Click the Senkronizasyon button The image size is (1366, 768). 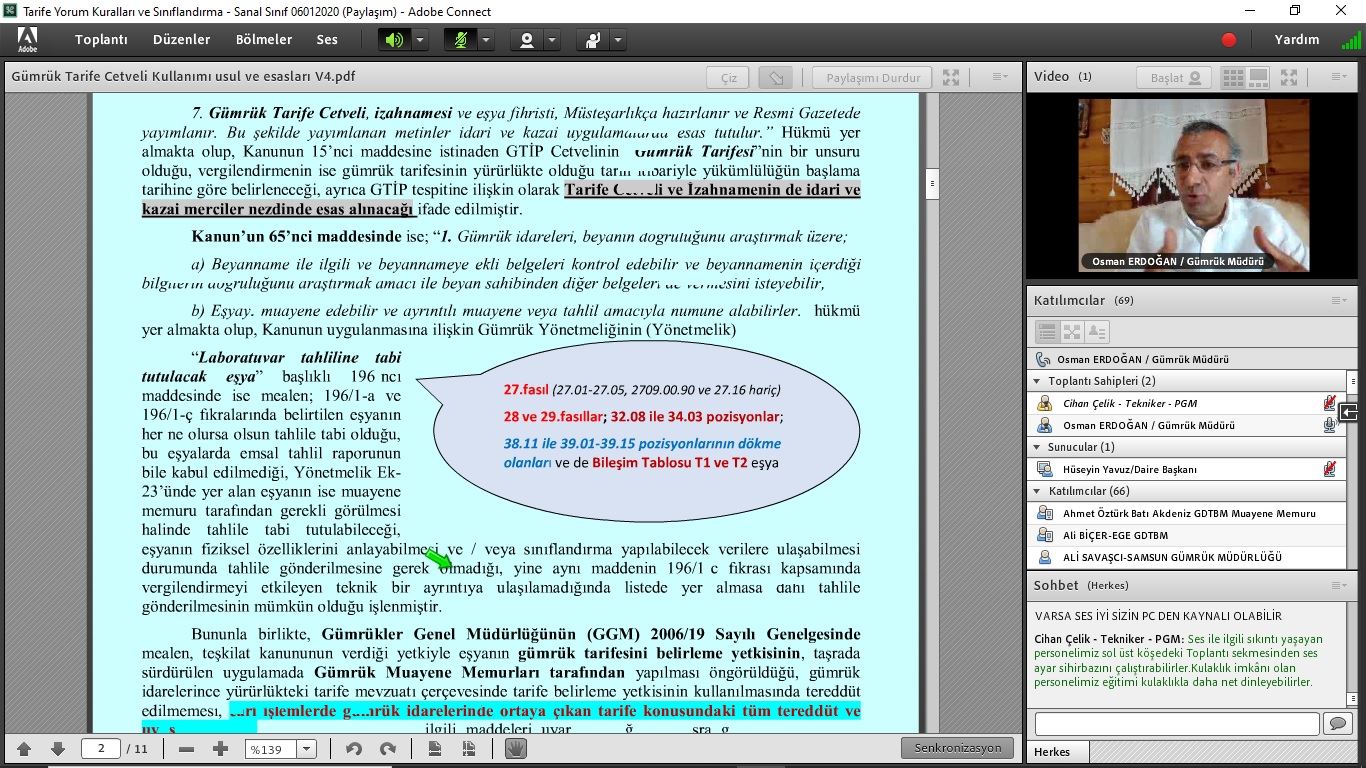pyautogui.click(x=957, y=748)
